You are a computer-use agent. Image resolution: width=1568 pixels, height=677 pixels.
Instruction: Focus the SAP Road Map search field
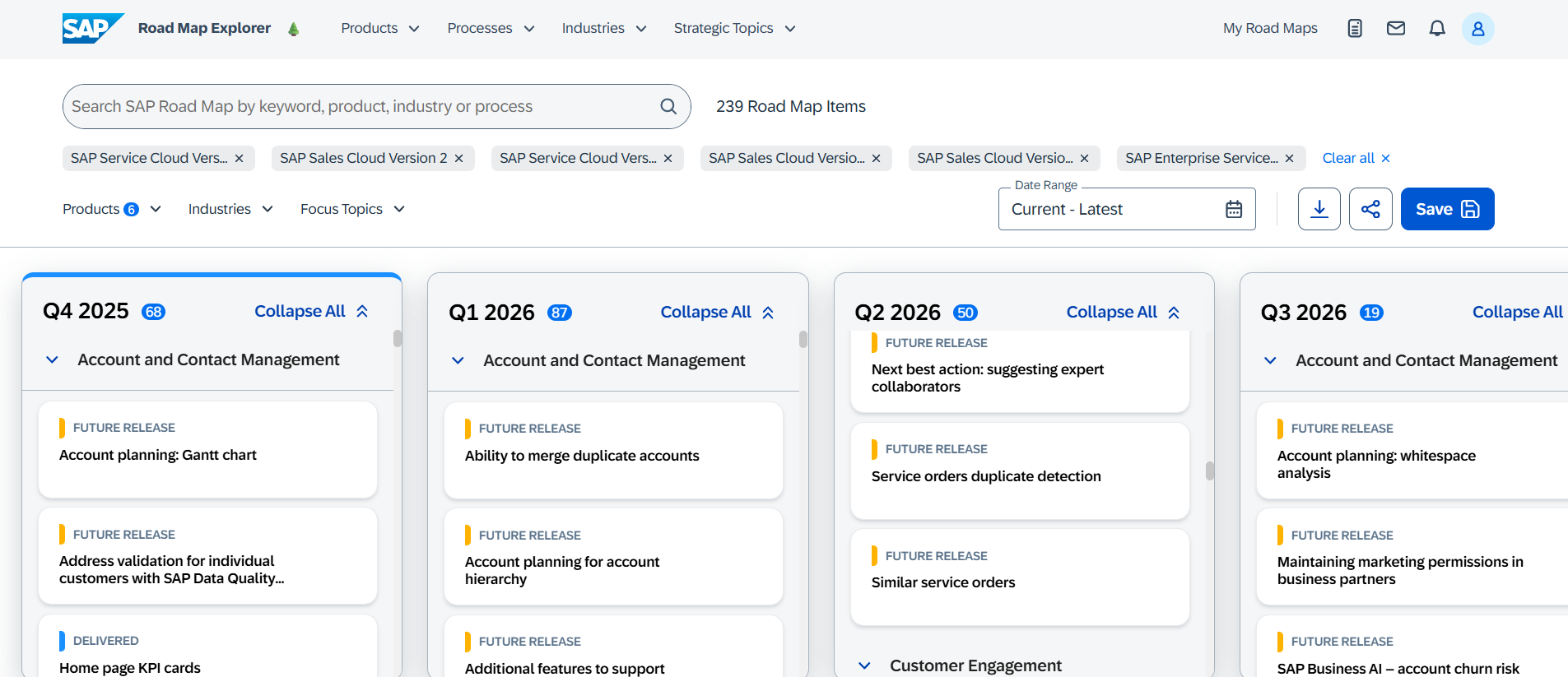click(362, 106)
